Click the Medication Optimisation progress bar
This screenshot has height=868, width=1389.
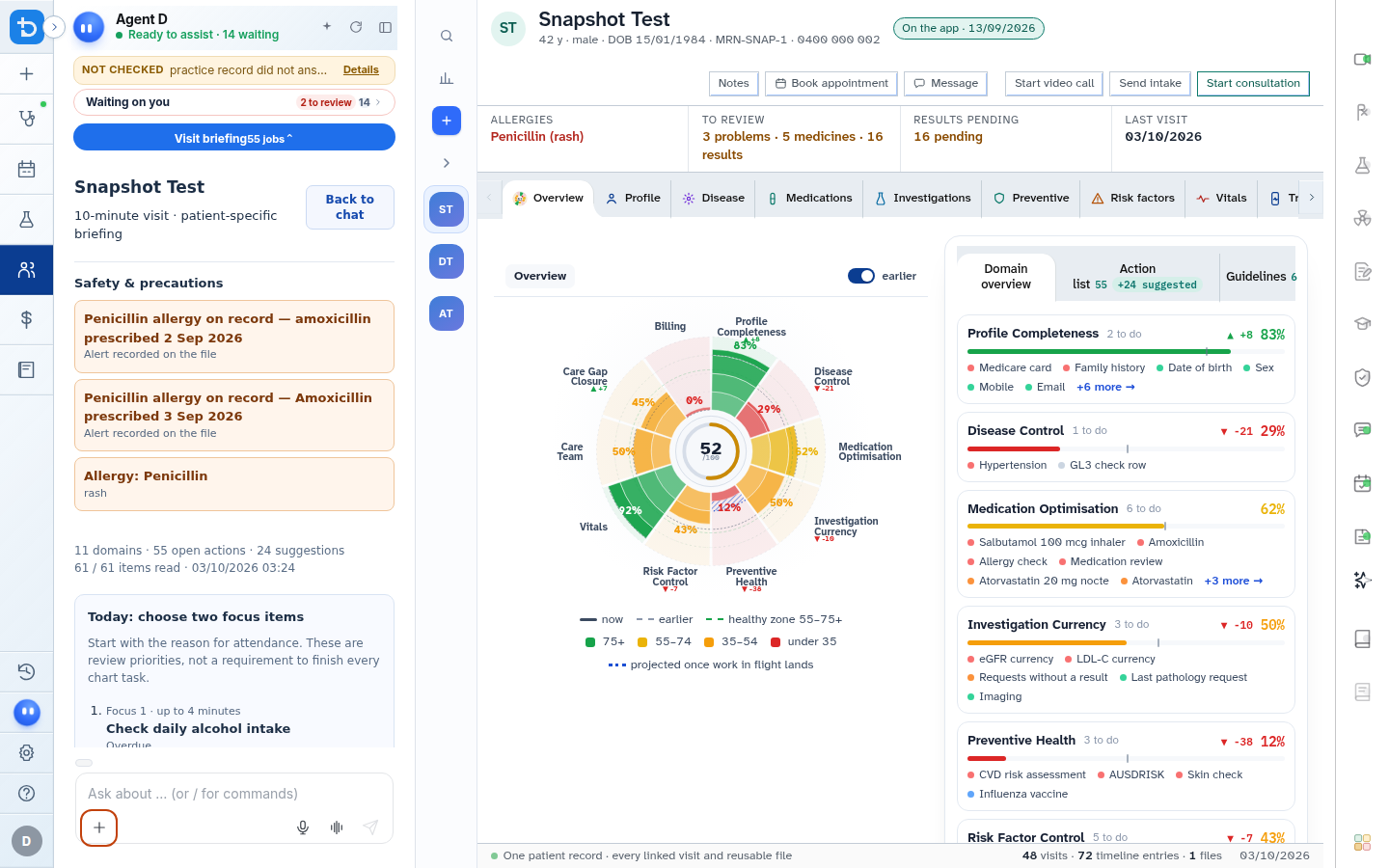click(1126, 527)
